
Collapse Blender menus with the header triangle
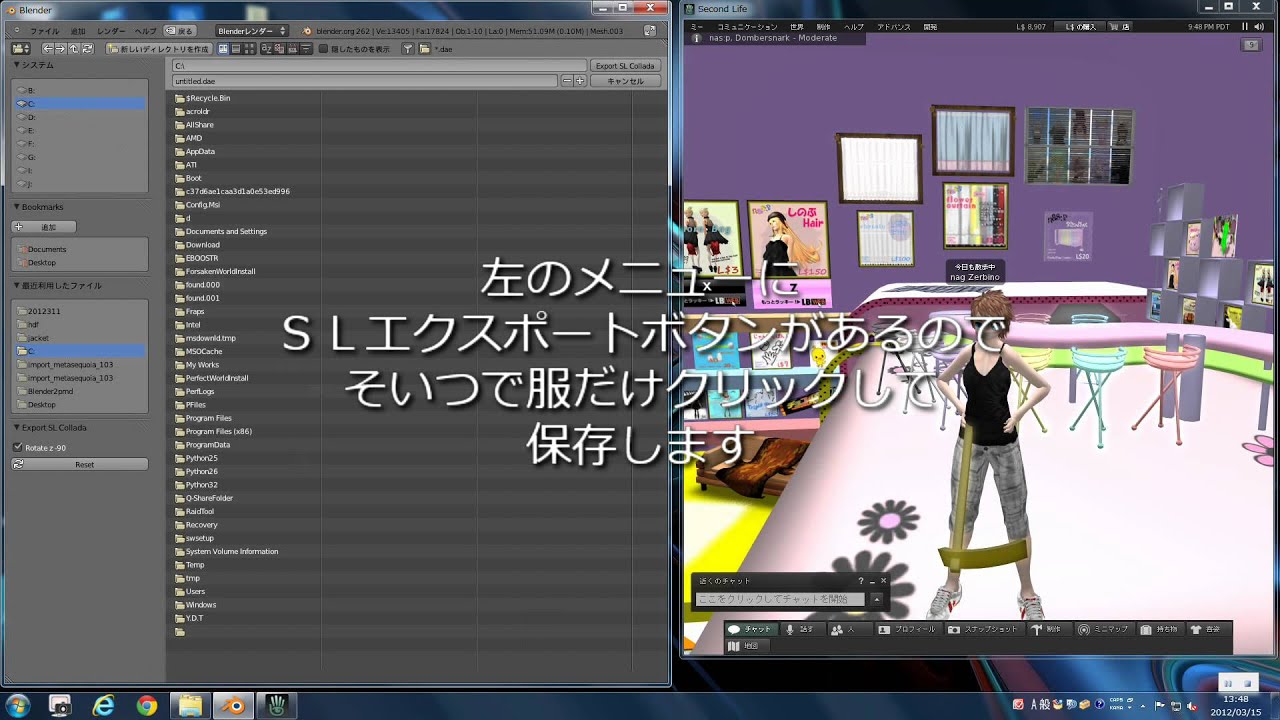[17, 31]
